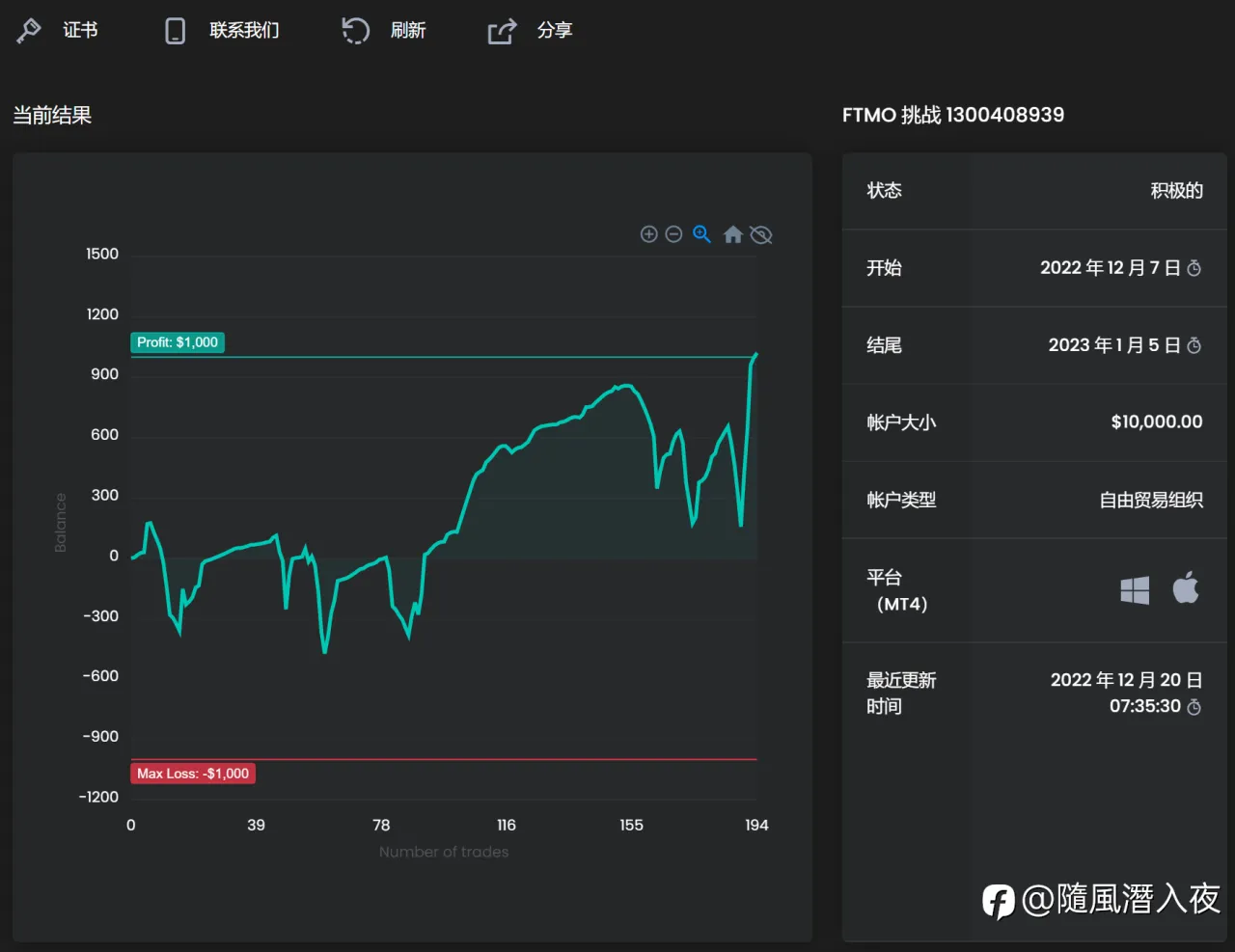Open the 联系我们 contact link
Viewport: 1235px width, 952px height.
[x=244, y=31]
